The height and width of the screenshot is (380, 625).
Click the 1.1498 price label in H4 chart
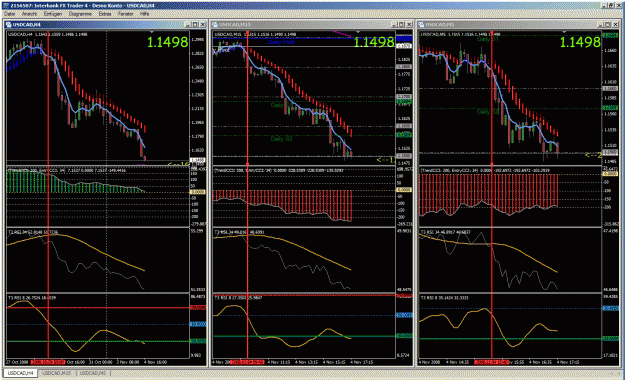tap(167, 42)
